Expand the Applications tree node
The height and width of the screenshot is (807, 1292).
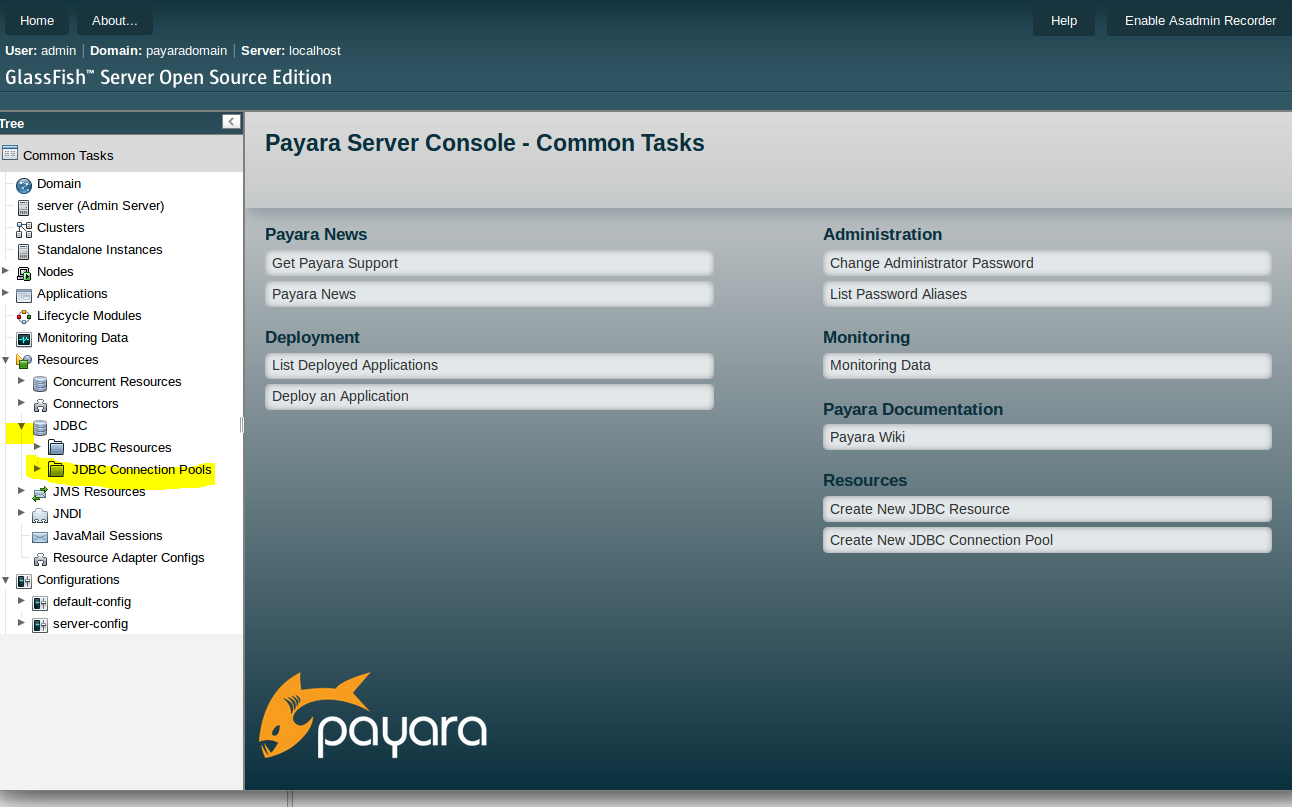pyautogui.click(x=6, y=292)
